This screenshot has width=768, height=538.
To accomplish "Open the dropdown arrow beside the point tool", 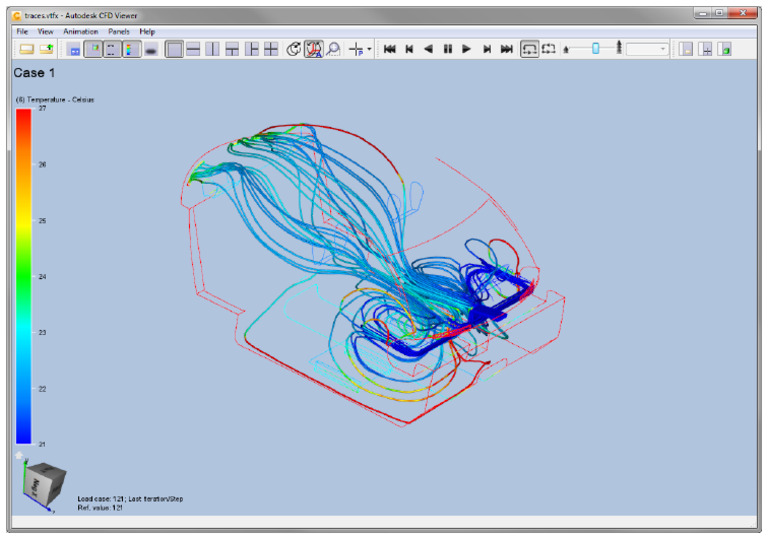I will tap(370, 49).
